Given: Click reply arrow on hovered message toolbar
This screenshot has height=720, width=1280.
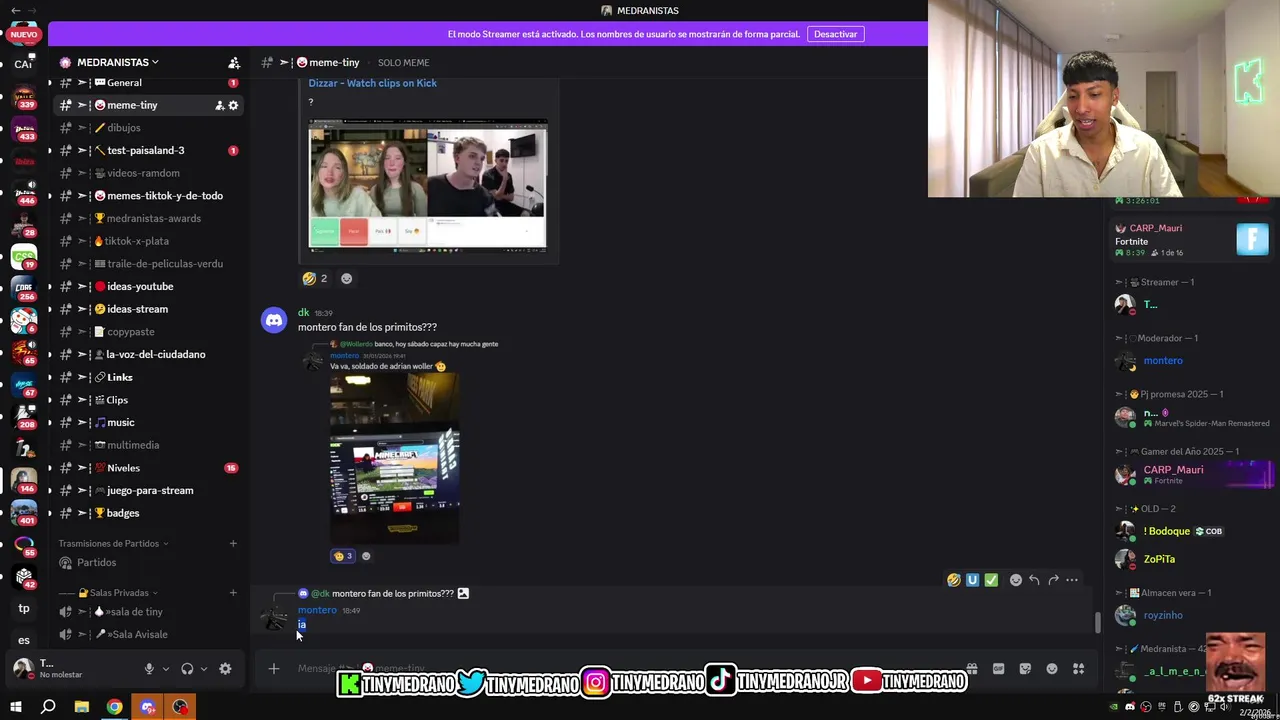Looking at the screenshot, I should [x=1034, y=580].
